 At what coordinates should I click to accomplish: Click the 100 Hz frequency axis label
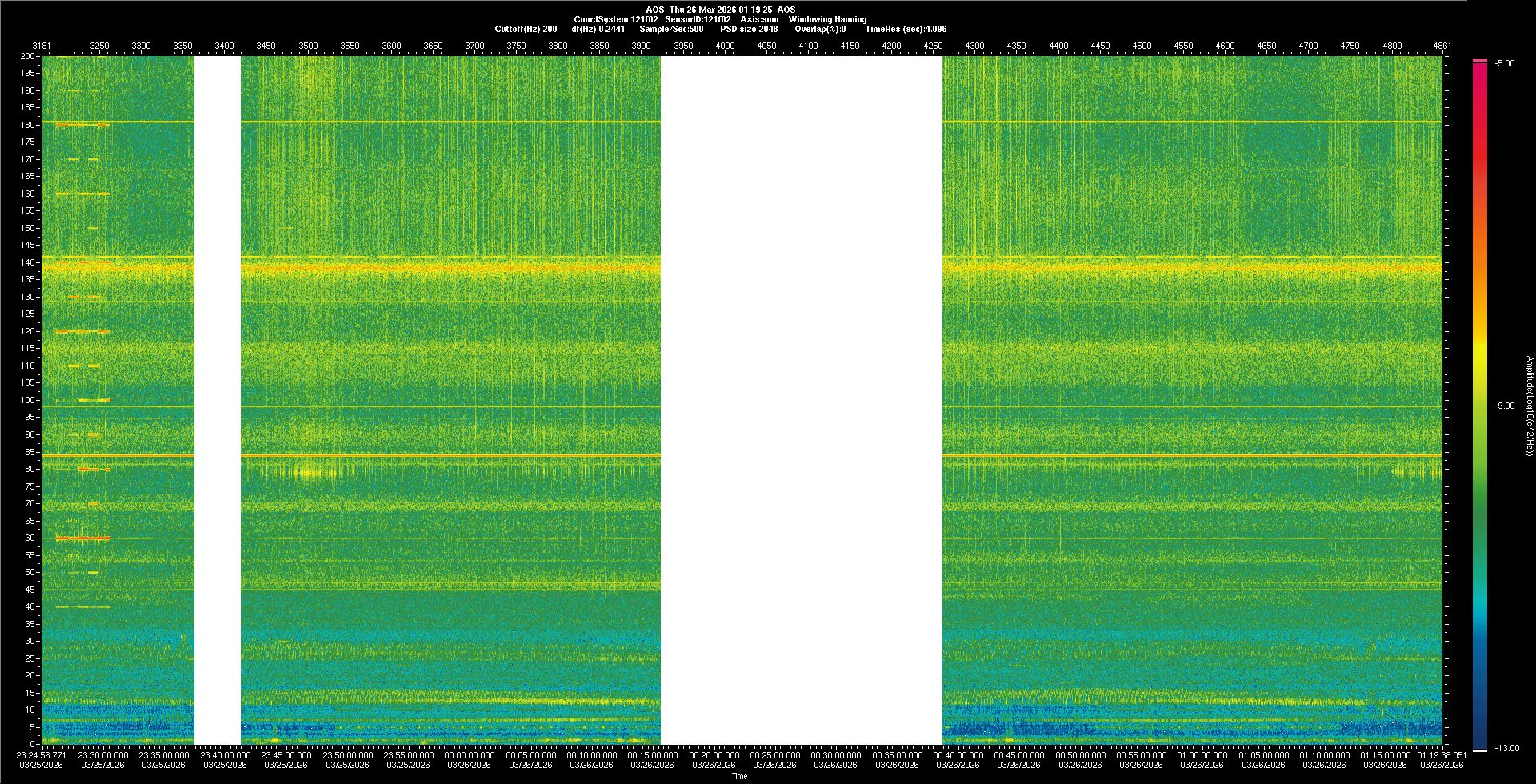[x=28, y=400]
